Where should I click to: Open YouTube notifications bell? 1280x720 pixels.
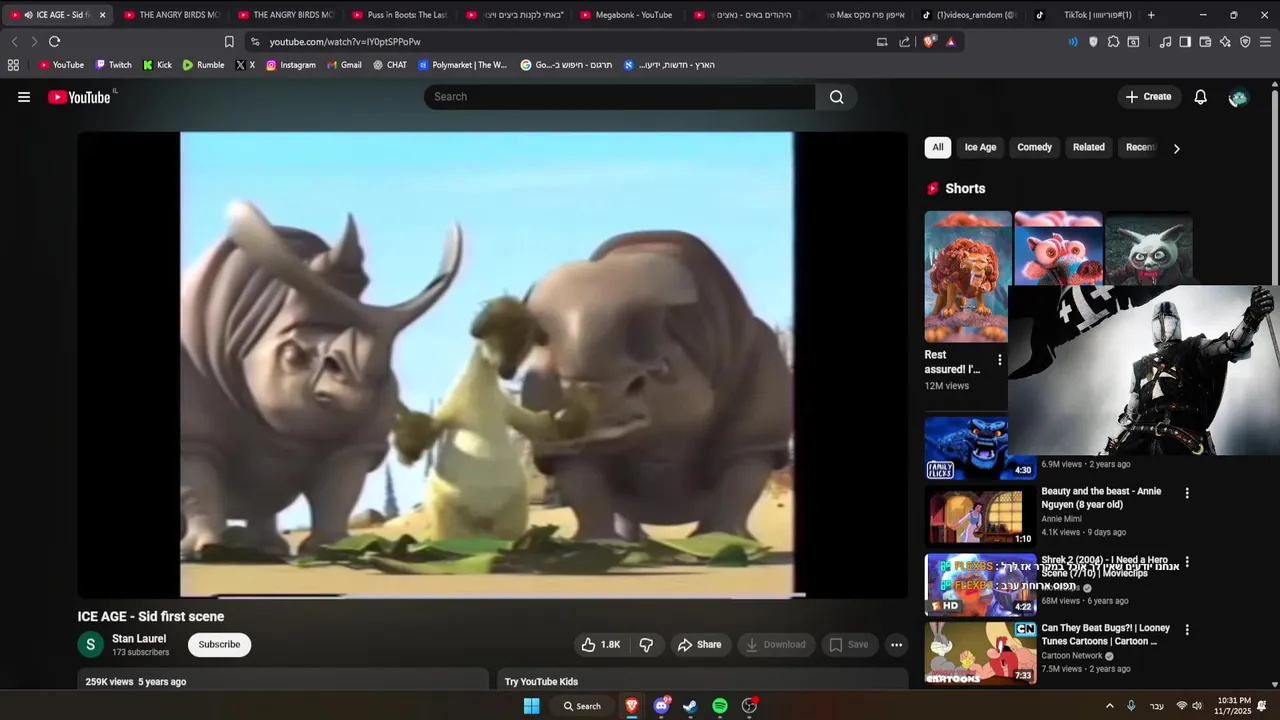coord(1201,97)
